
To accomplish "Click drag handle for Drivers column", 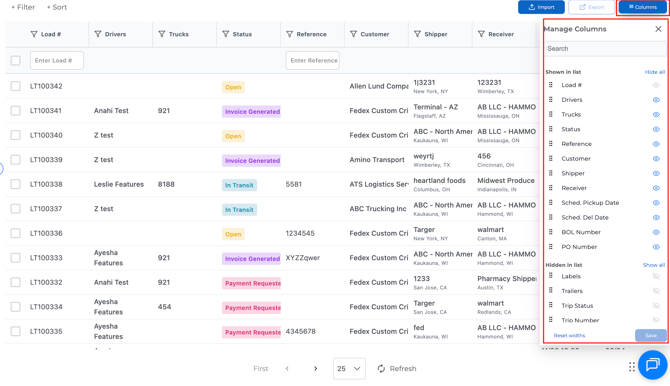I will pos(551,100).
